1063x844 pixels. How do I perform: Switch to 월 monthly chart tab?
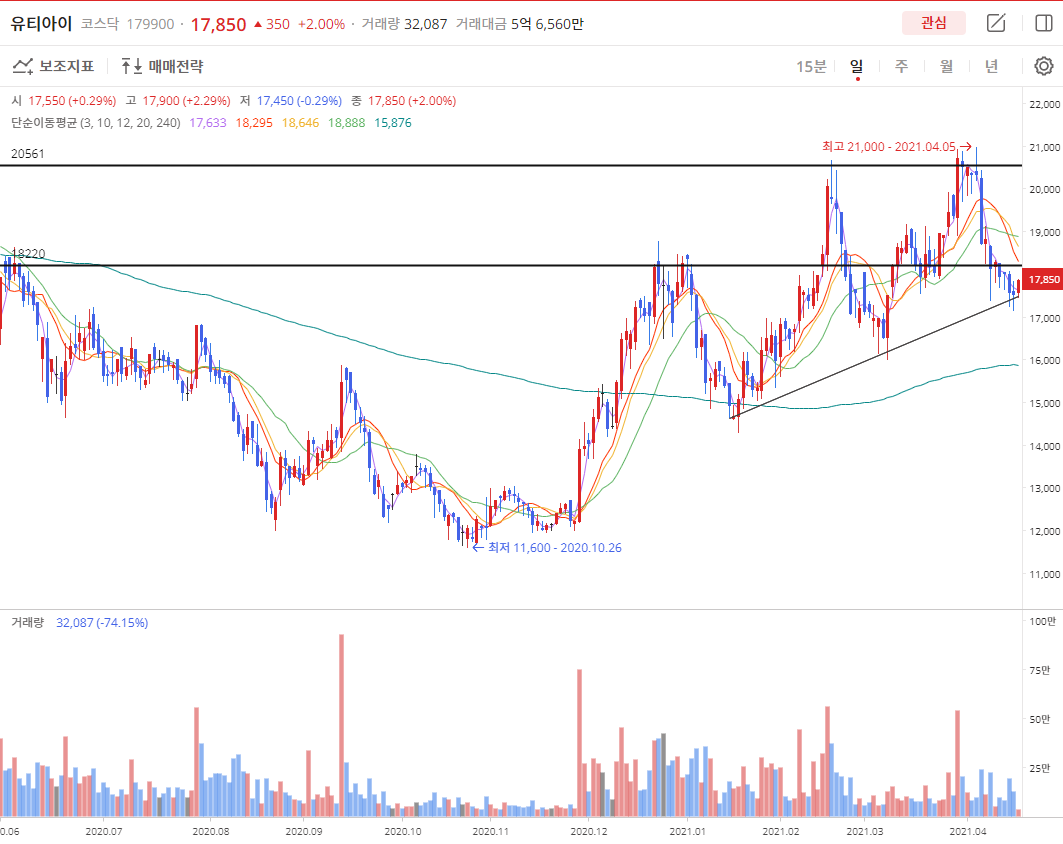[x=946, y=66]
